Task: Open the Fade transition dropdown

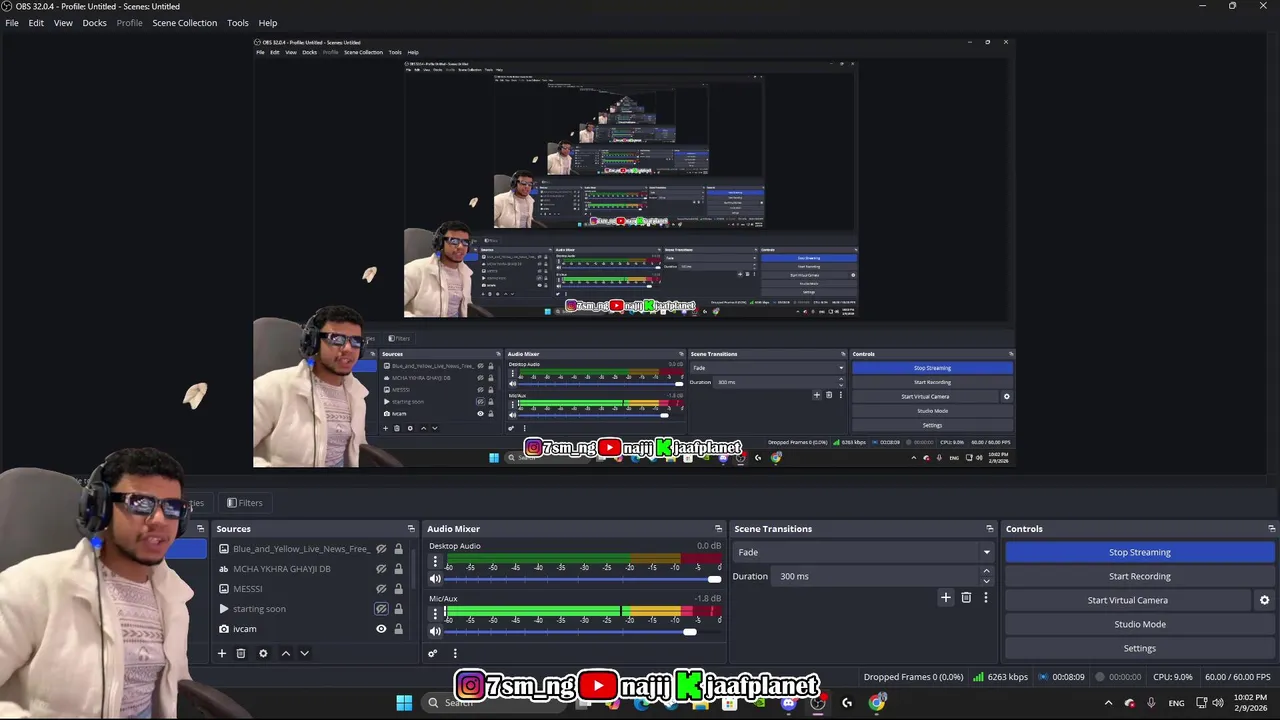Action: pos(864,552)
